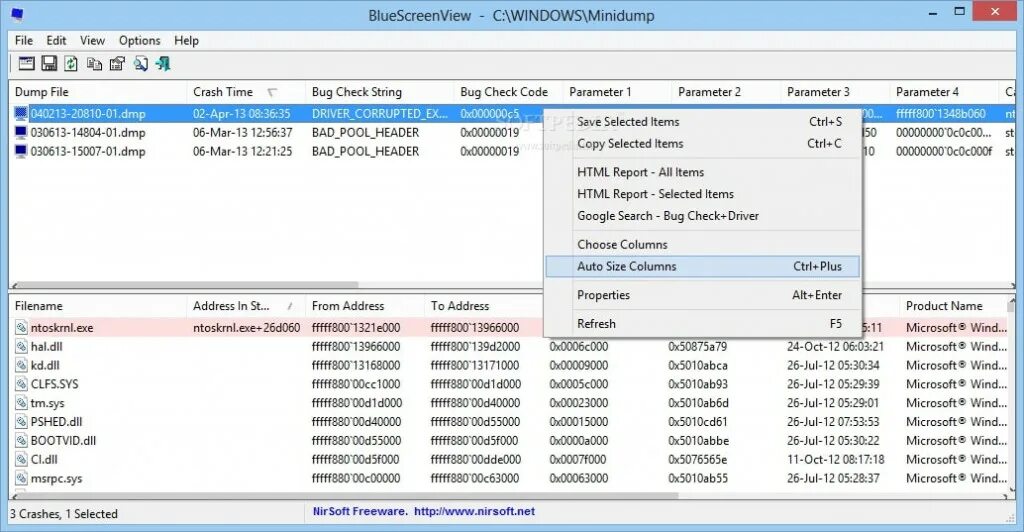This screenshot has width=1024, height=532.
Task: Click the "3 Crashes, 1 Selected" status text
Action: point(64,514)
